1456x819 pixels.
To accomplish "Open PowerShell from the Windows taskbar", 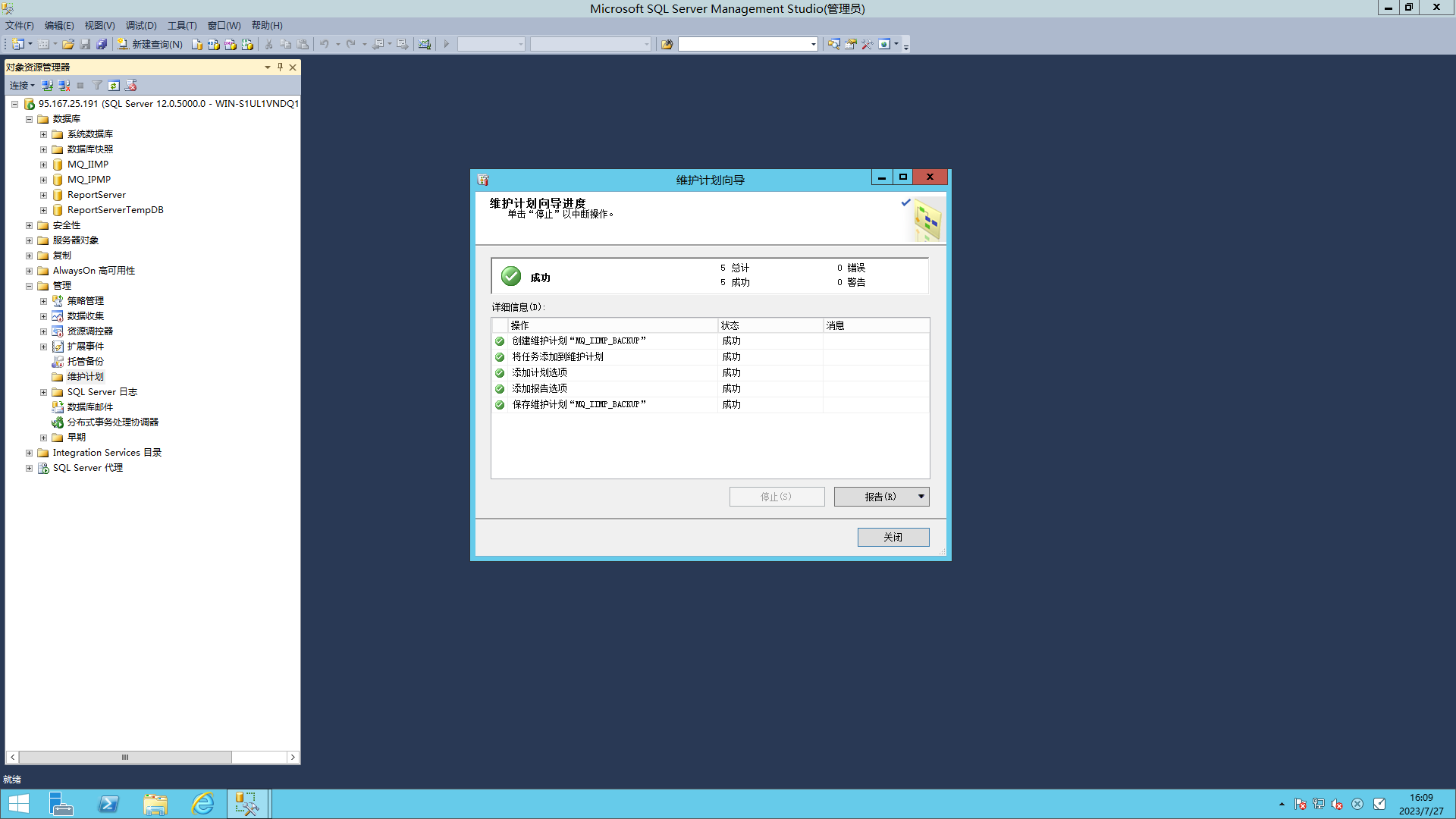I will coord(108,804).
